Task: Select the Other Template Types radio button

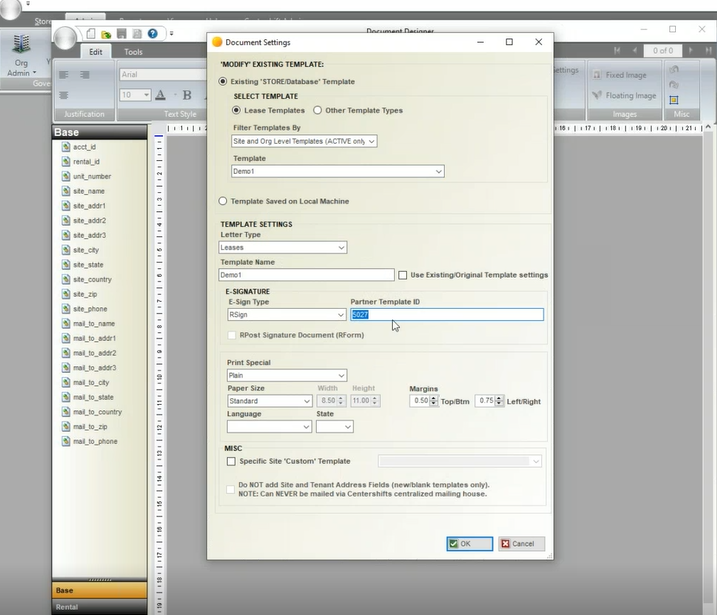Action: (318, 110)
